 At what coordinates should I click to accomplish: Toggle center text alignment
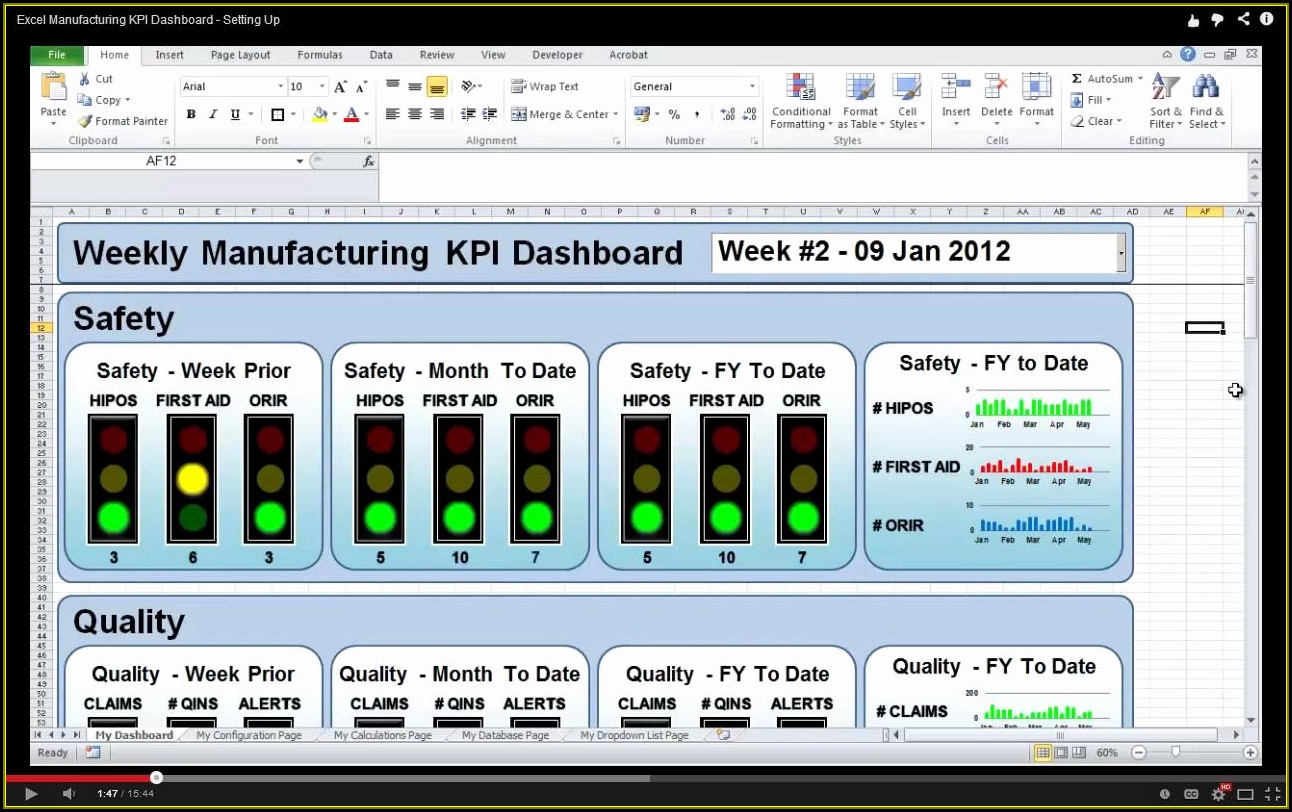(x=415, y=114)
